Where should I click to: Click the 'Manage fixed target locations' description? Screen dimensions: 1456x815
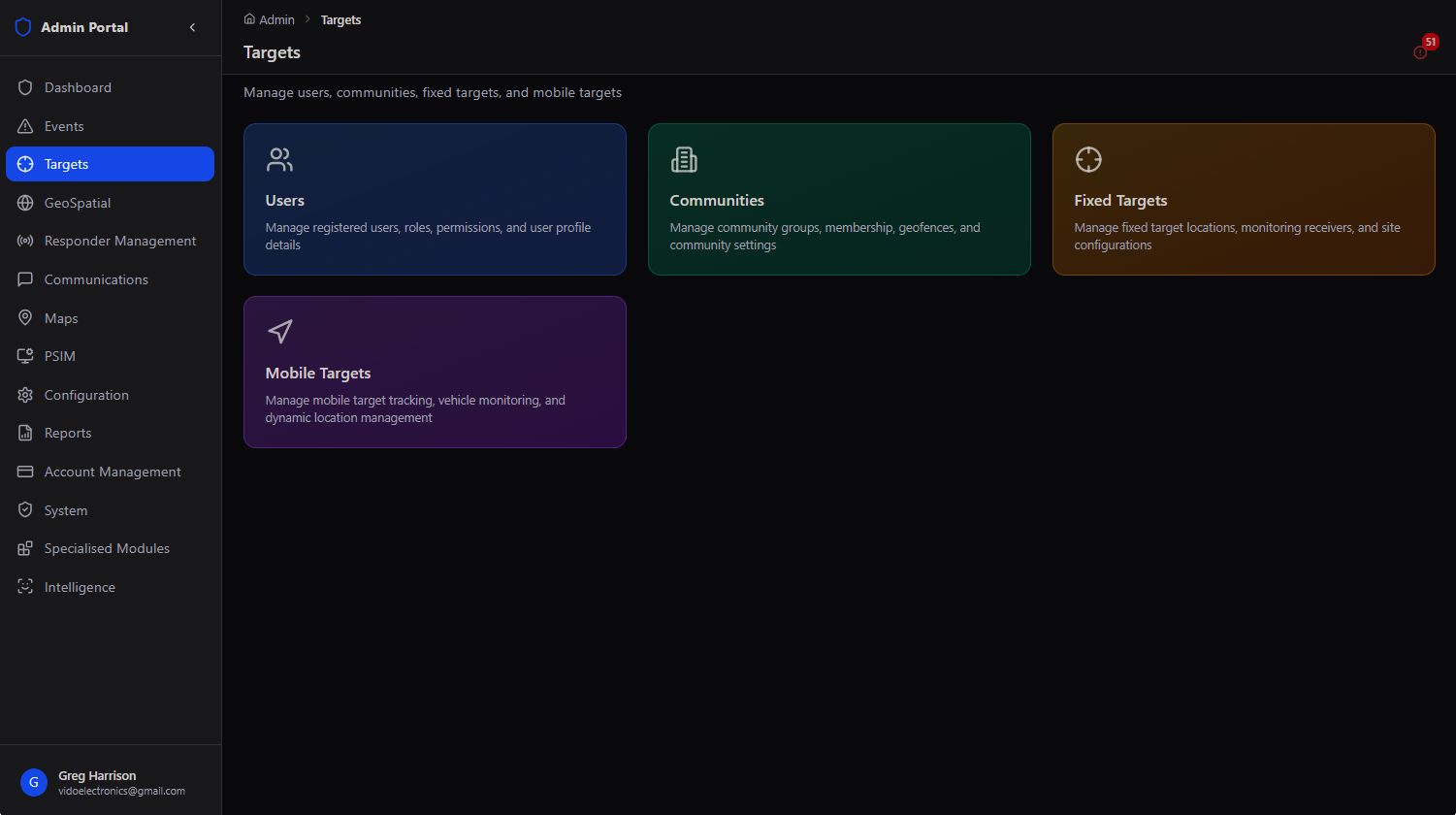1237,236
